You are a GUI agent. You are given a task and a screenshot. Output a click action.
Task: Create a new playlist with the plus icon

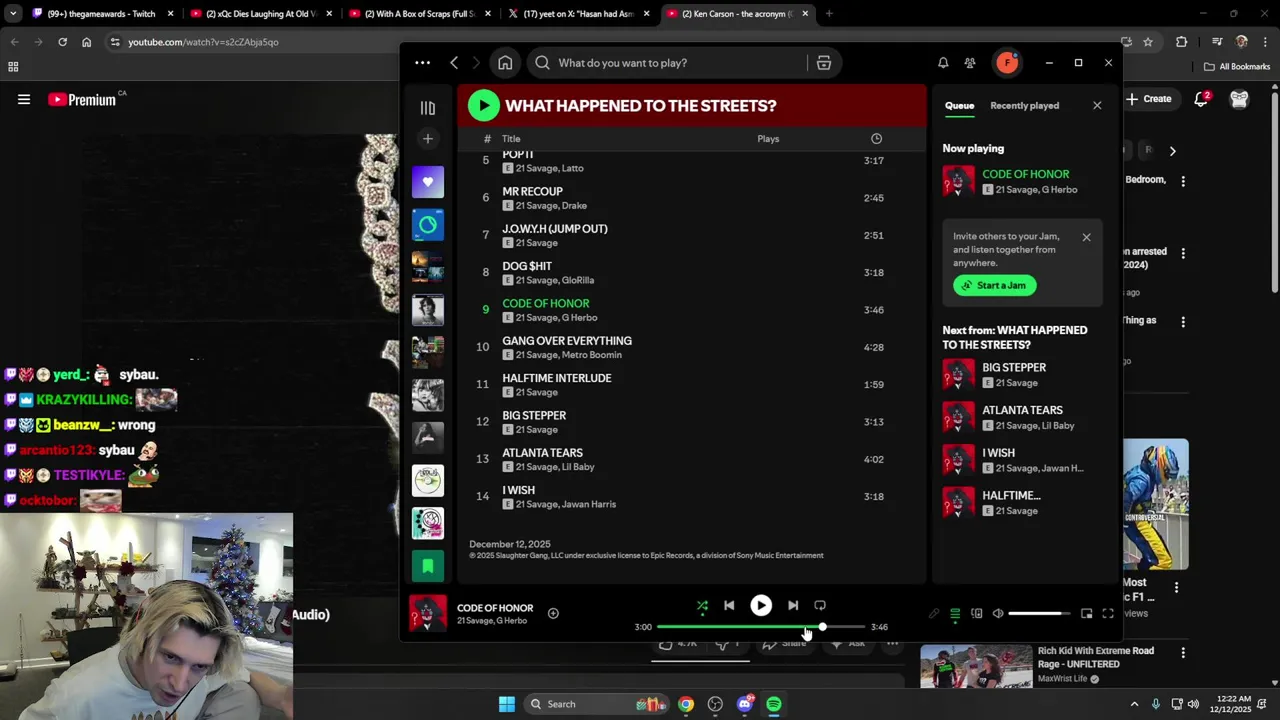click(428, 139)
